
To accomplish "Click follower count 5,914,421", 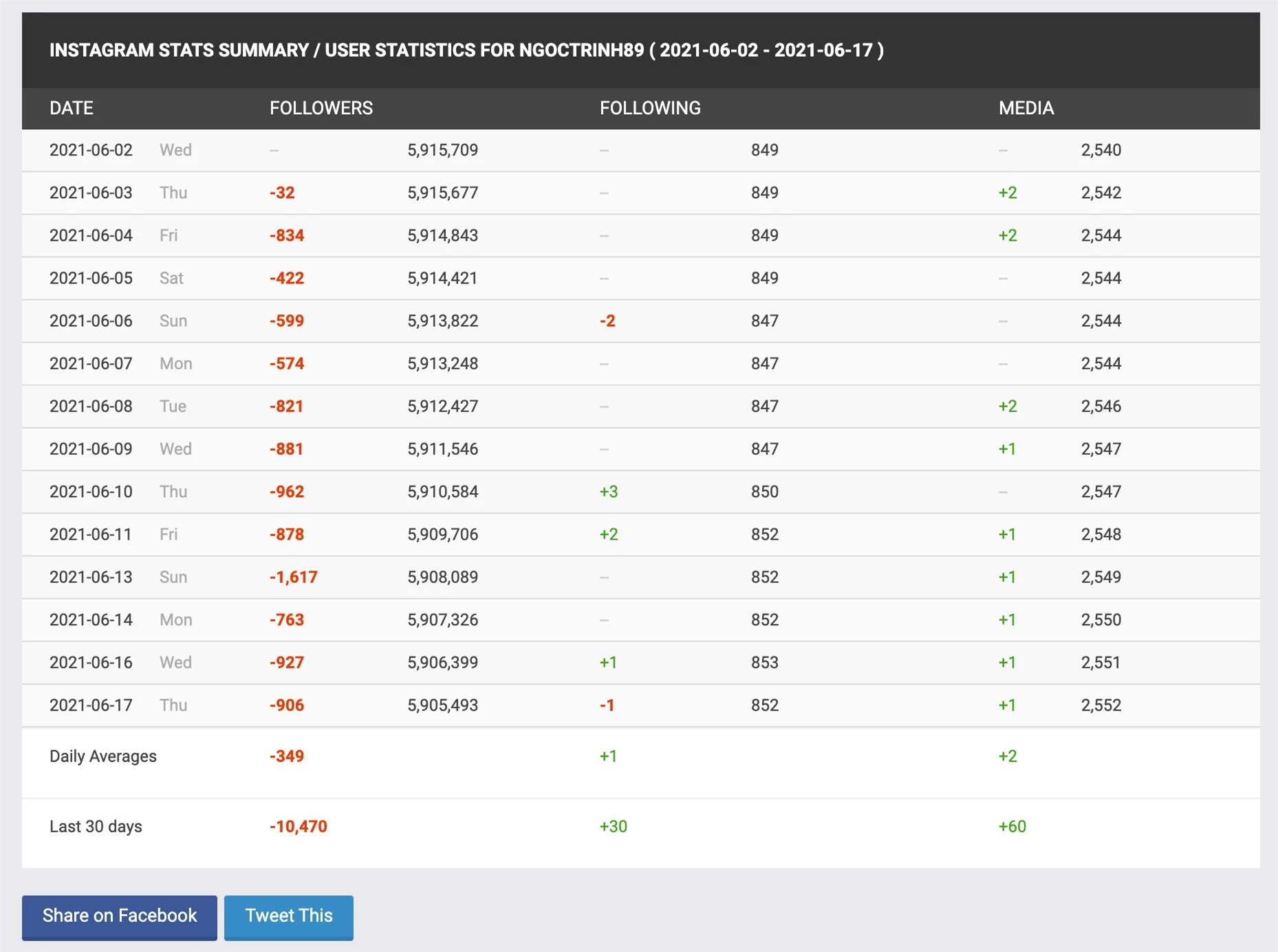I will [x=442, y=278].
